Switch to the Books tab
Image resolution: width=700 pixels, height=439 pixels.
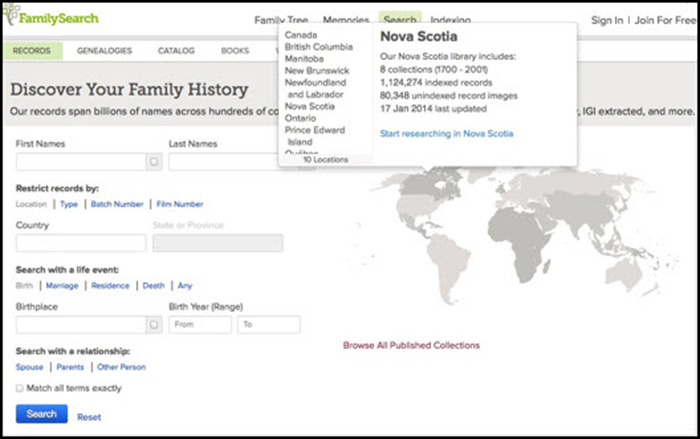[x=235, y=50]
